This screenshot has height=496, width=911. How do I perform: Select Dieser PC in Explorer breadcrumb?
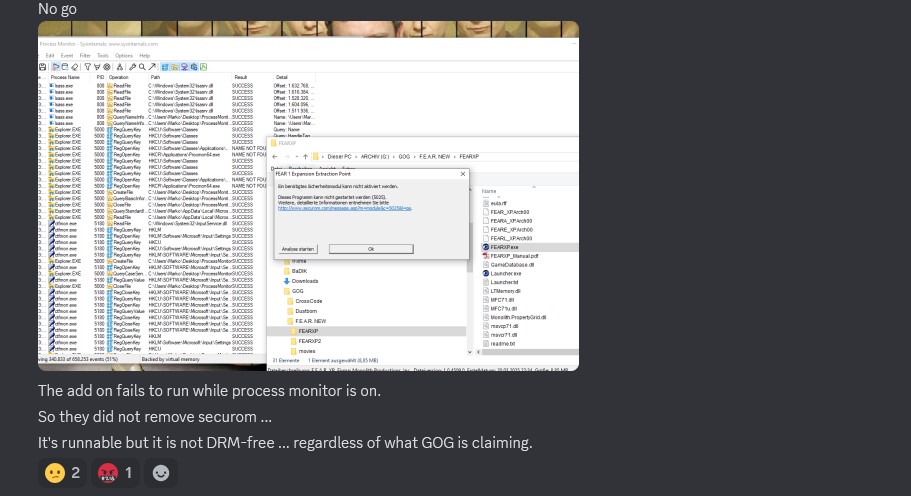(339, 157)
